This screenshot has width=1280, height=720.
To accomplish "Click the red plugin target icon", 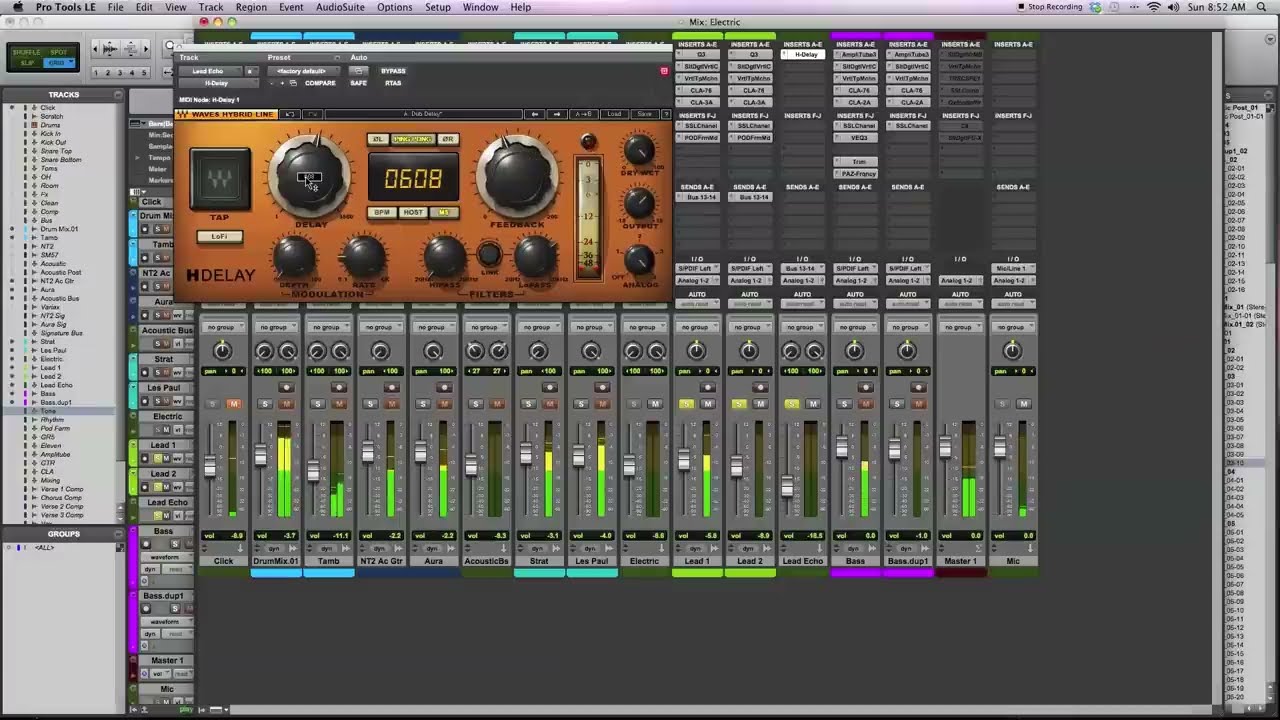I will tap(664, 71).
